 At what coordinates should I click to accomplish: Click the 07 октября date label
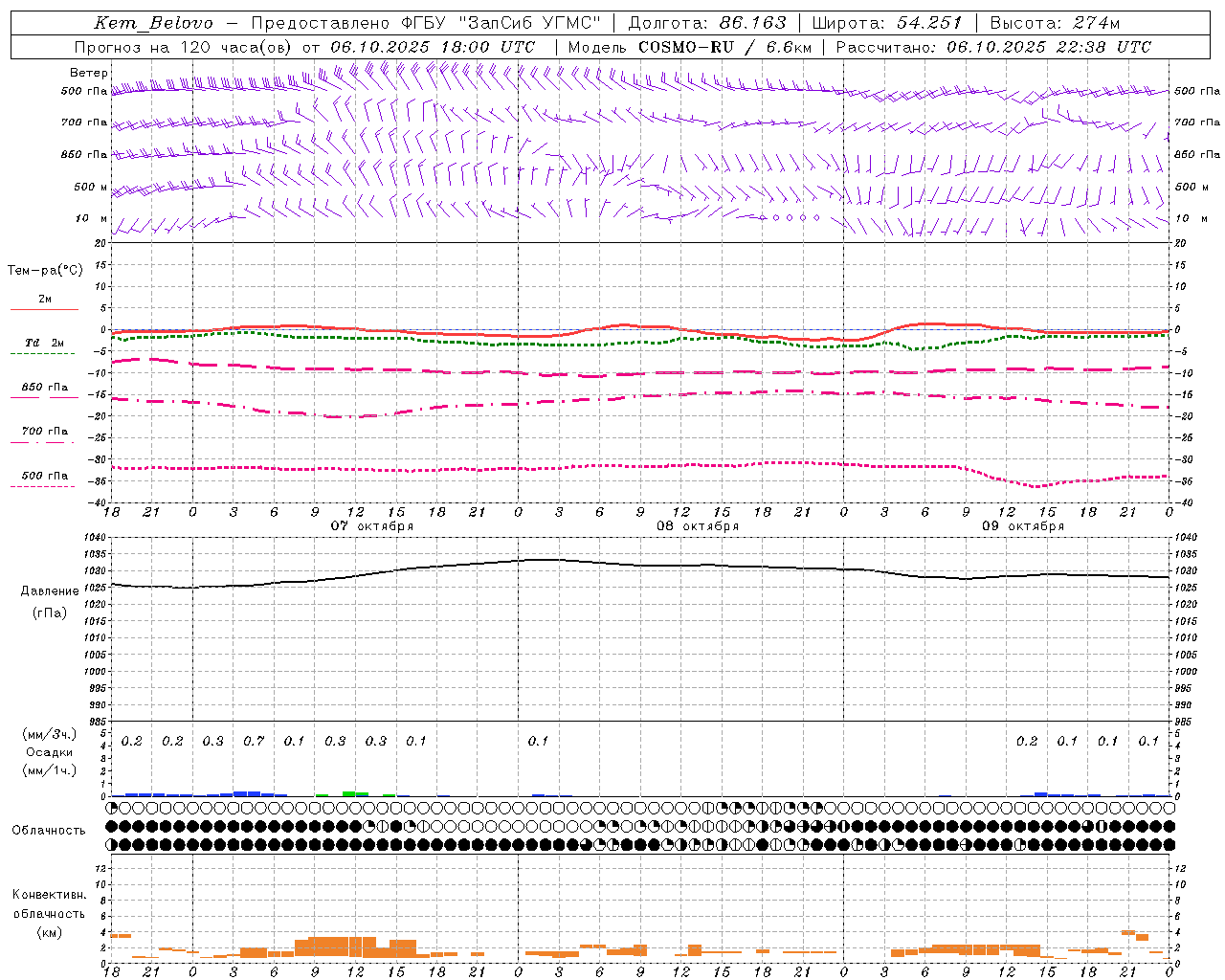click(x=371, y=526)
